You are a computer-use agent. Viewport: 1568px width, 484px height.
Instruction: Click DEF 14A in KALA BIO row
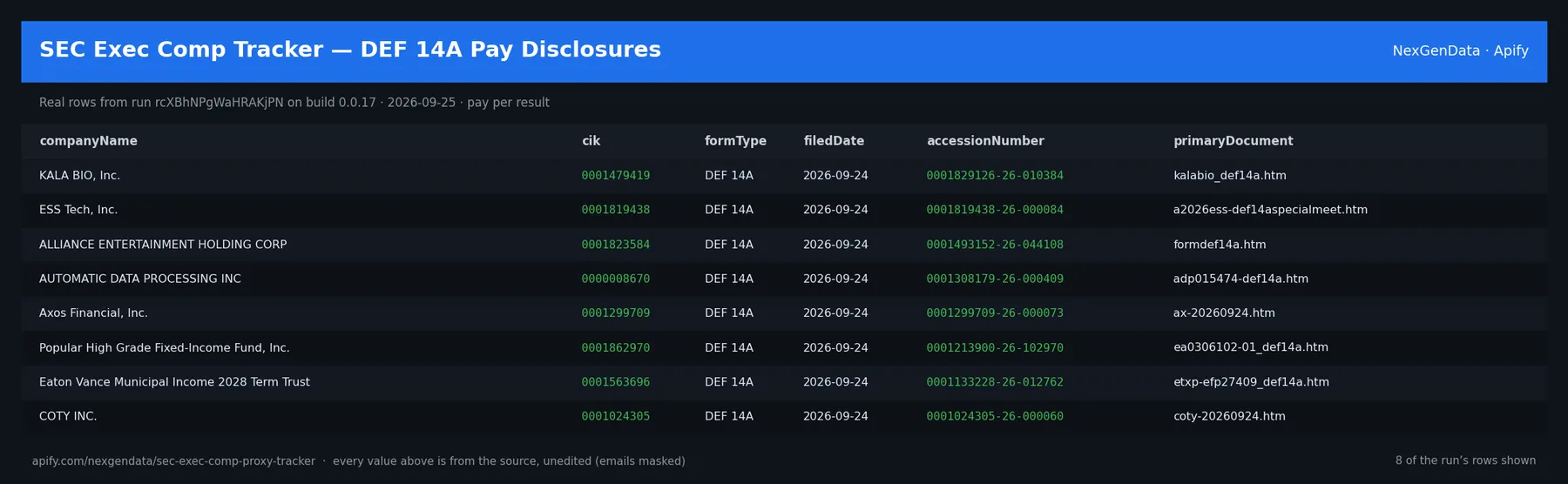tap(729, 176)
